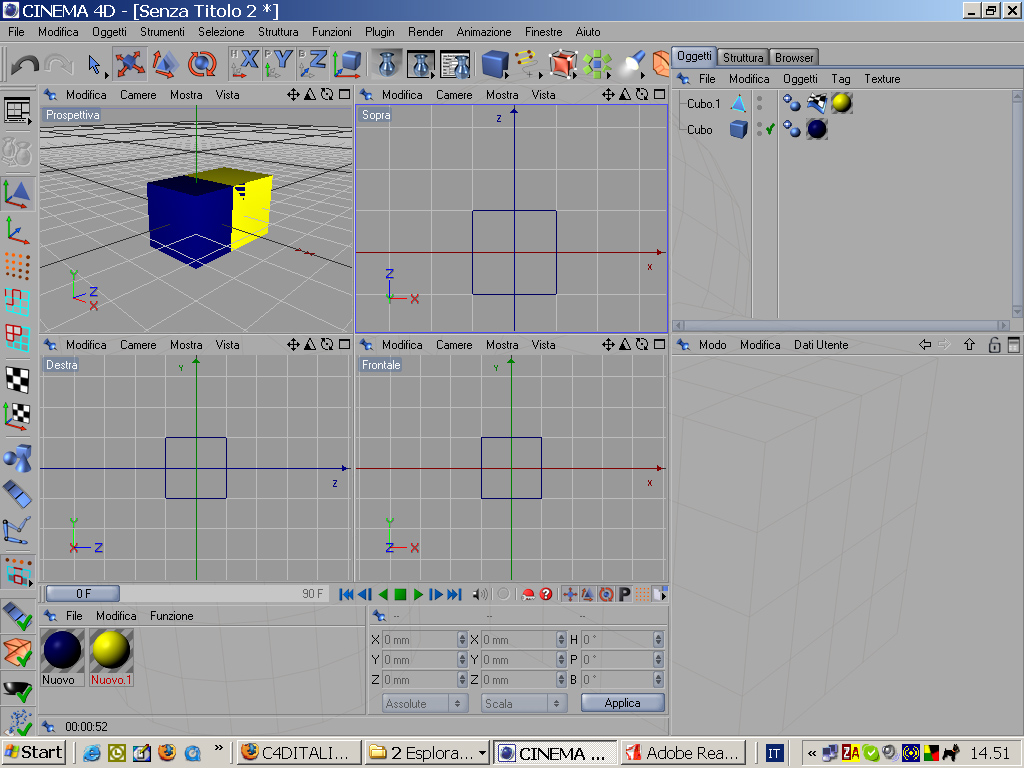Switch to points mode
The height and width of the screenshot is (768, 1024).
pos(18,266)
